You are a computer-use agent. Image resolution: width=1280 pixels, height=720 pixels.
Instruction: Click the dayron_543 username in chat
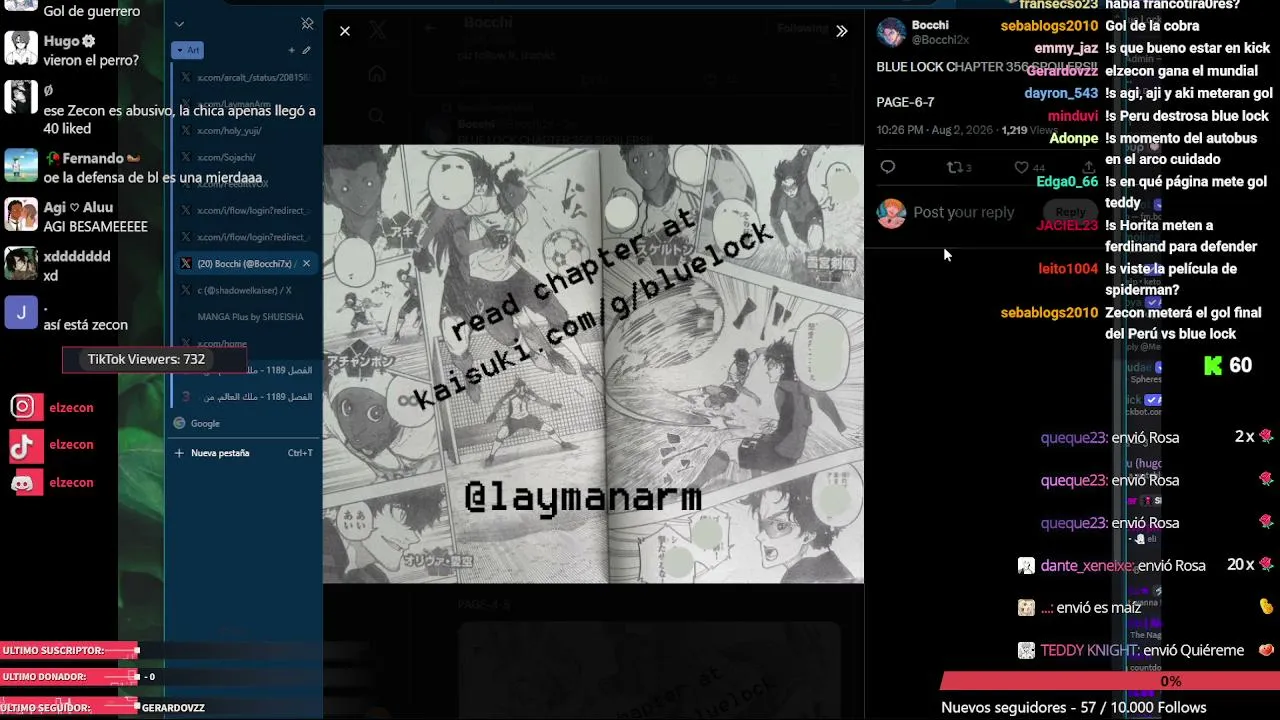pos(1061,93)
